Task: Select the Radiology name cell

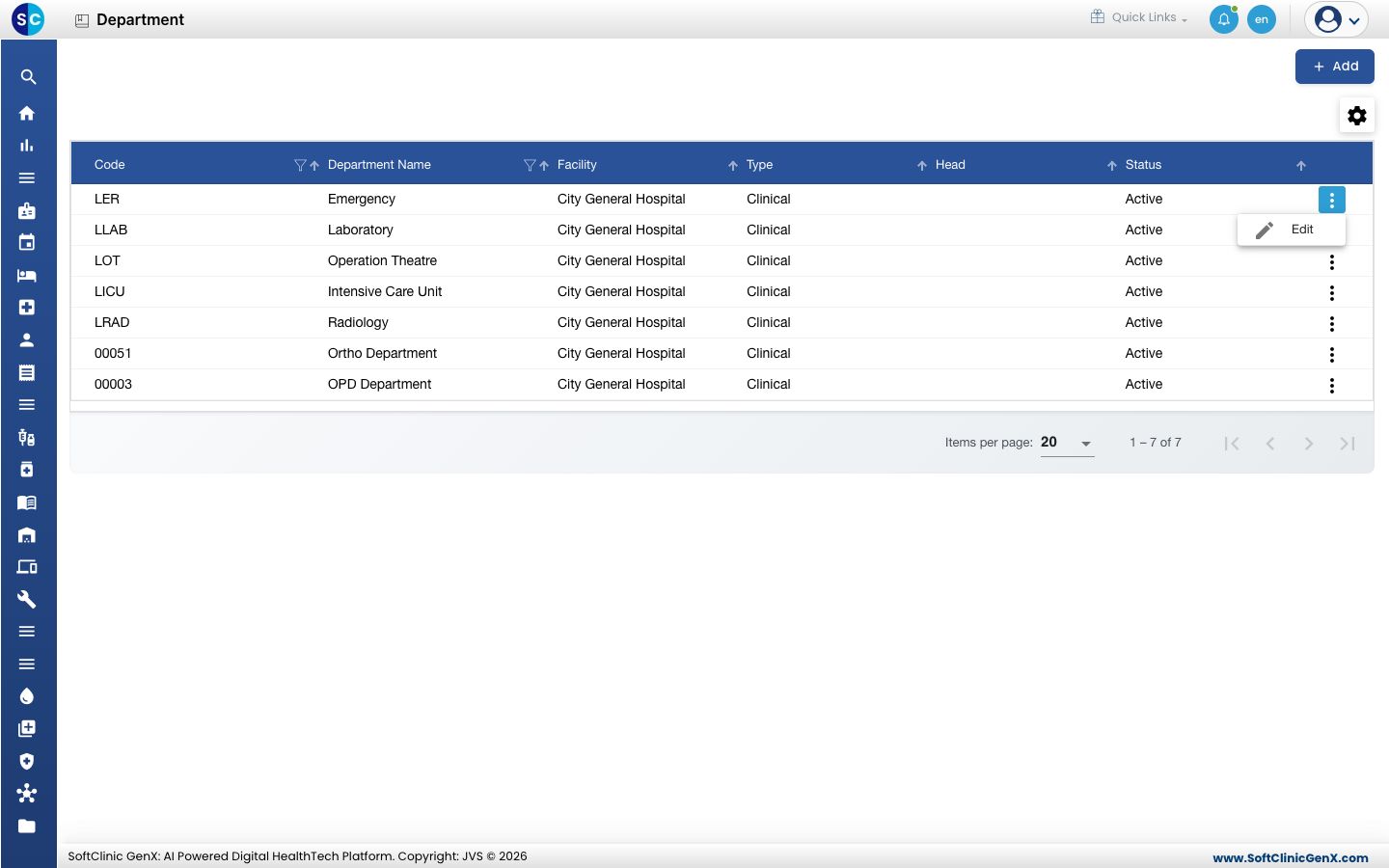Action: point(358,322)
